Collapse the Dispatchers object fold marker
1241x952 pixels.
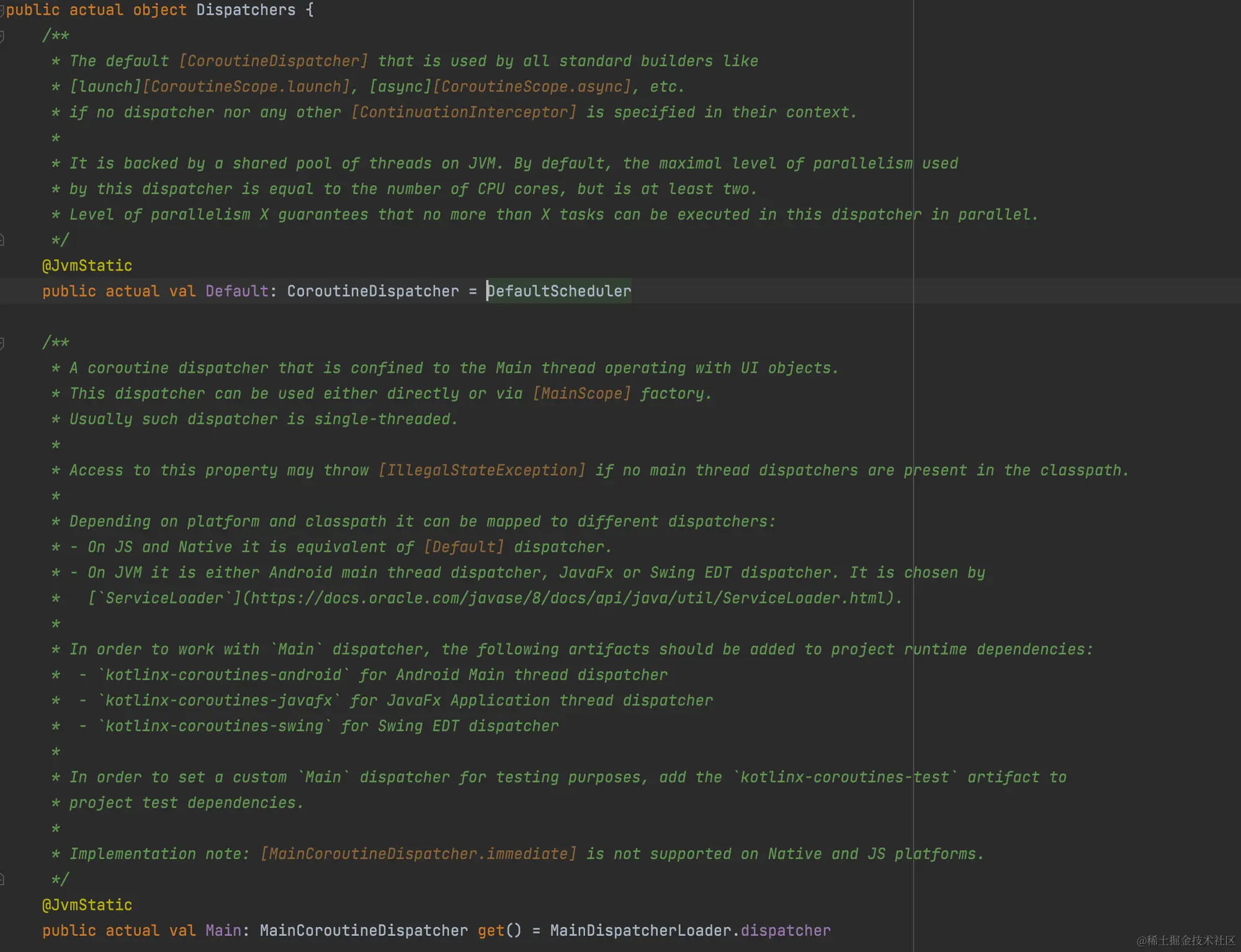[x=2, y=11]
